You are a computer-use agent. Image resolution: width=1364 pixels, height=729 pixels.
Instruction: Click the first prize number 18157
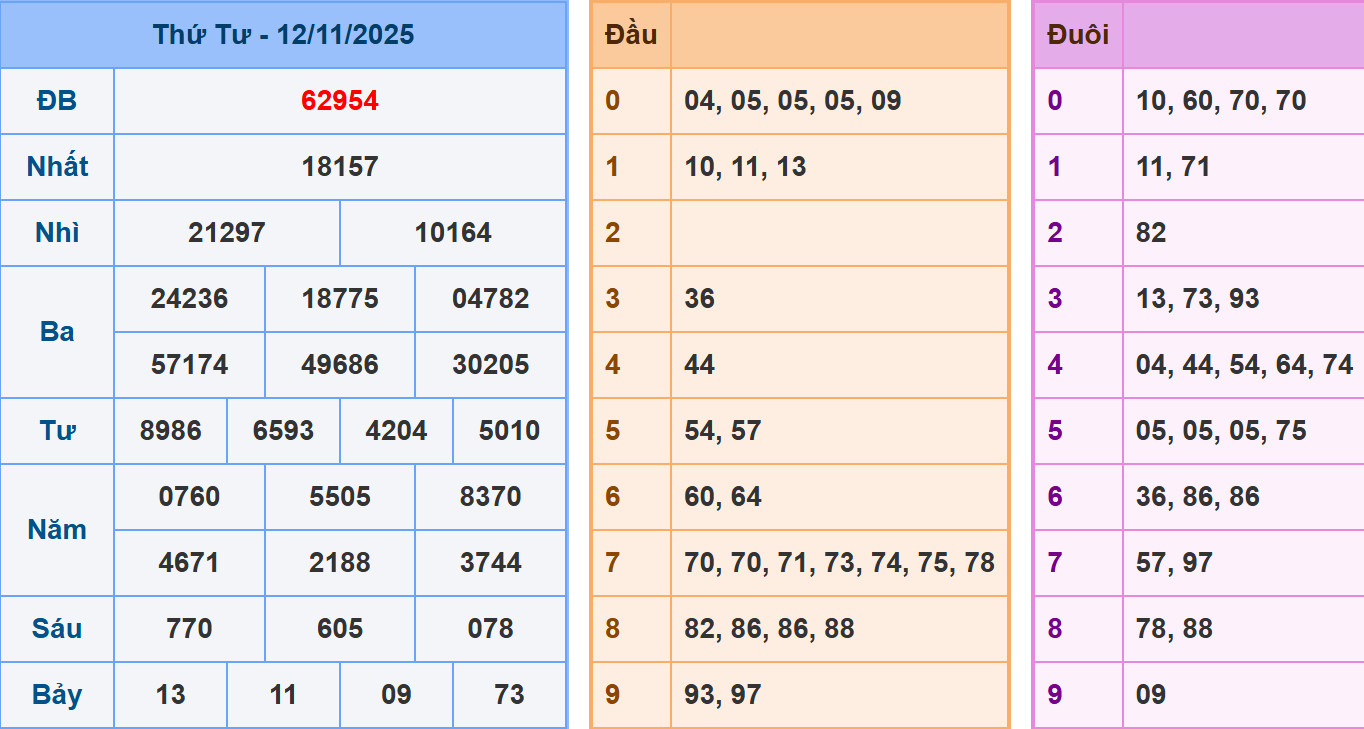click(340, 167)
